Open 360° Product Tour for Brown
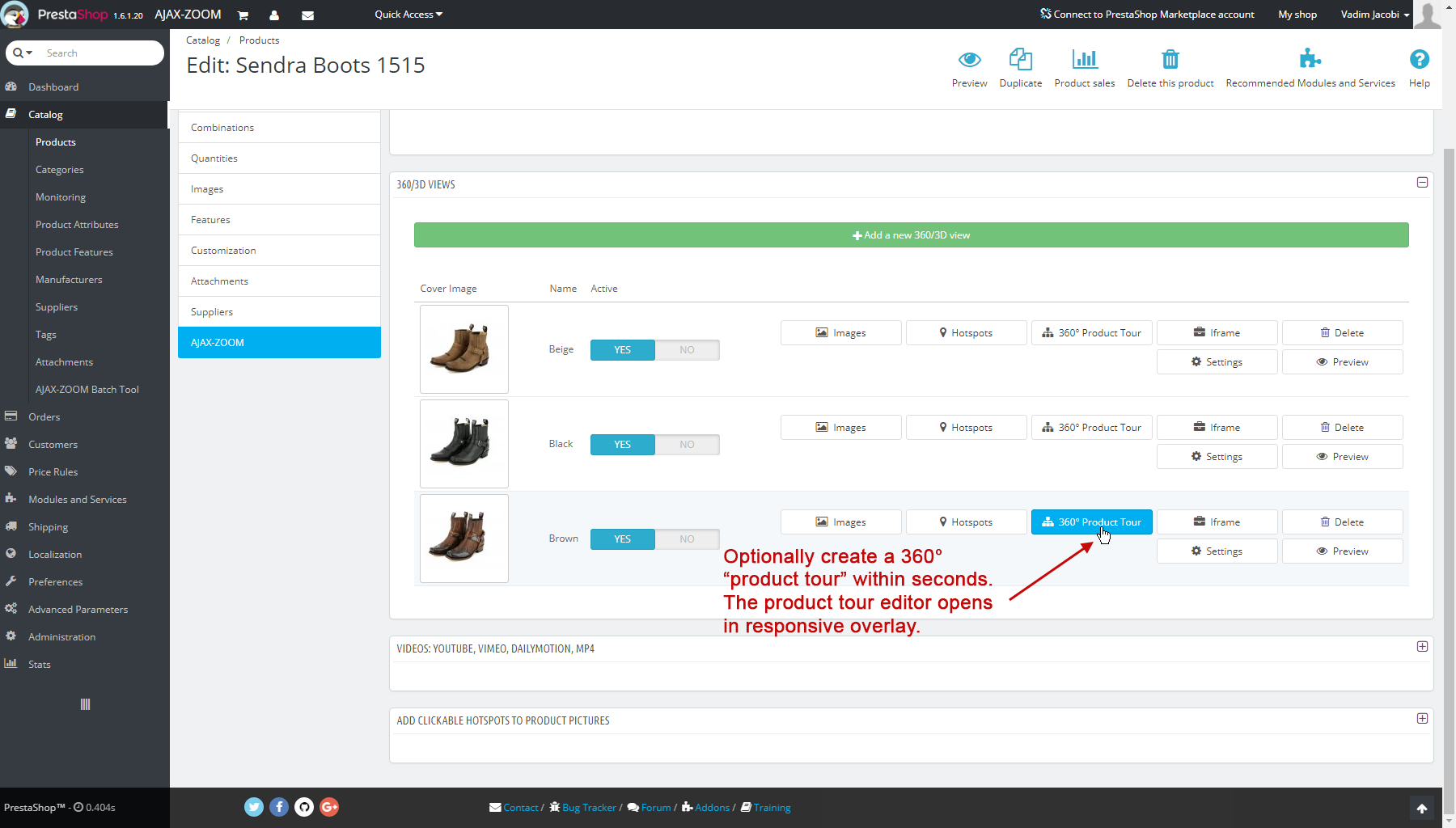This screenshot has height=828, width=1456. [x=1091, y=522]
